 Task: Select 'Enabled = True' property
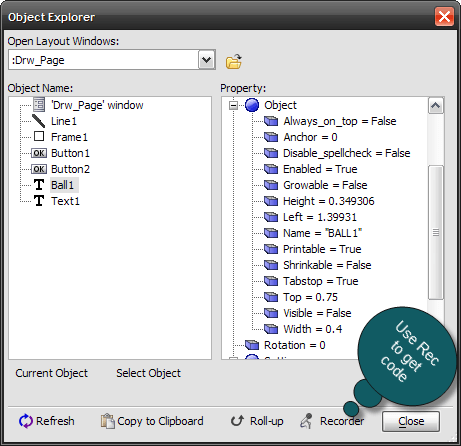[x=320, y=169]
